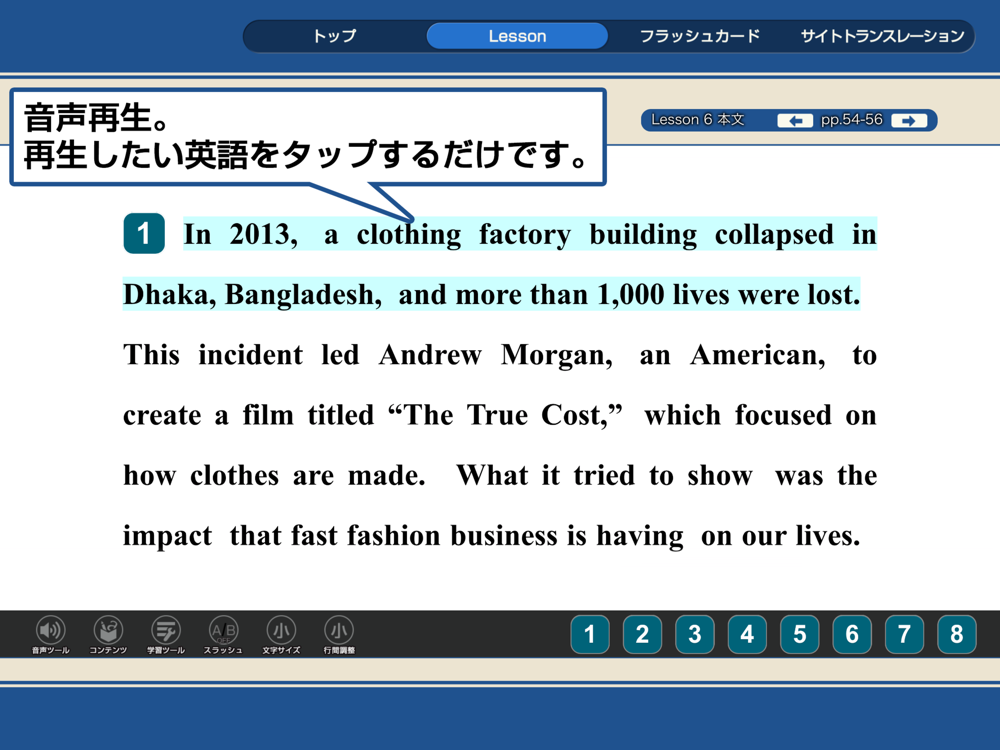
Task: Play sentence beginning "This incident led Andrew Morgan"
Action: [x=500, y=415]
